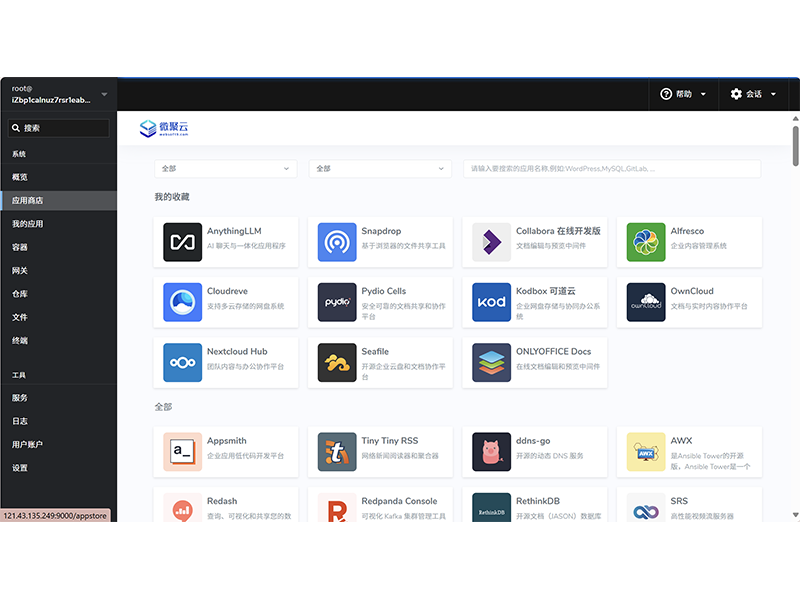
Task: Click the AnythingLLM title text
Action: (x=234, y=231)
